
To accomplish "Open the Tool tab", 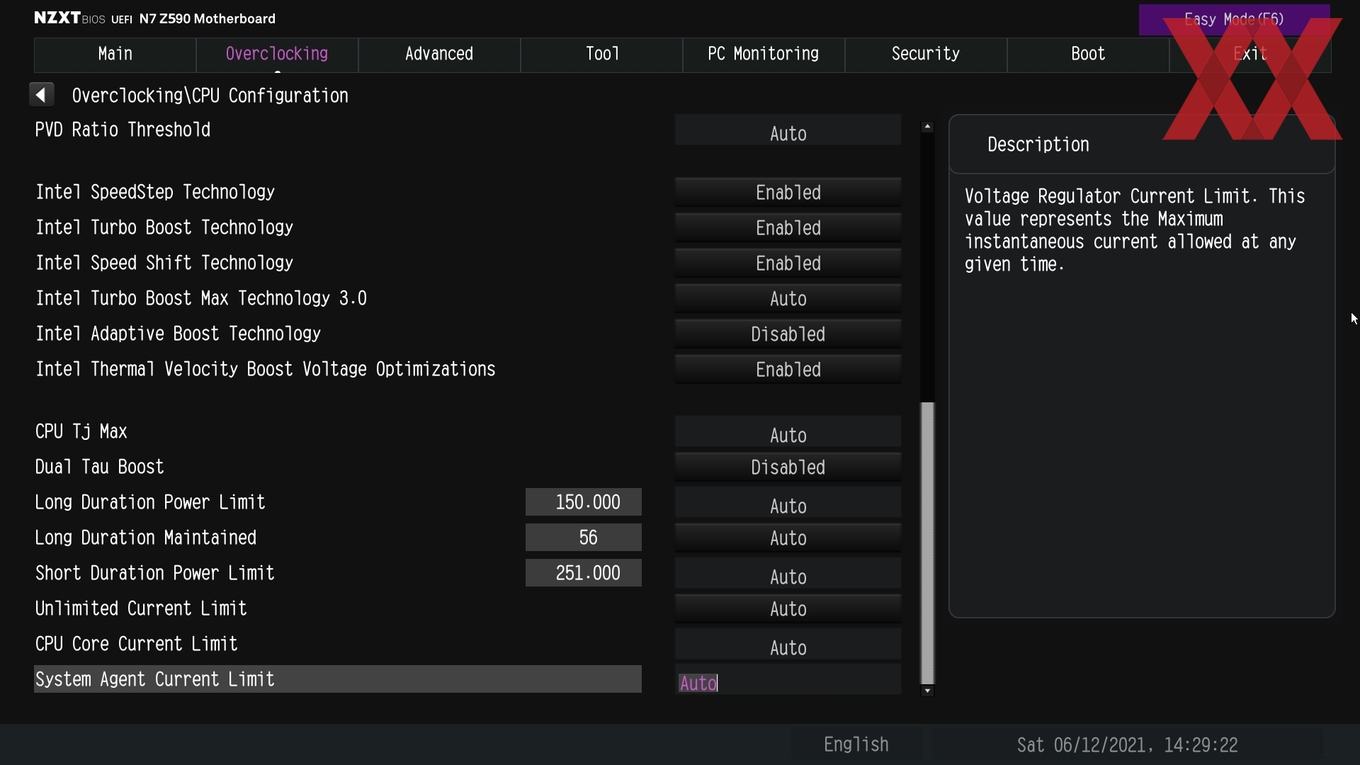I will (602, 54).
